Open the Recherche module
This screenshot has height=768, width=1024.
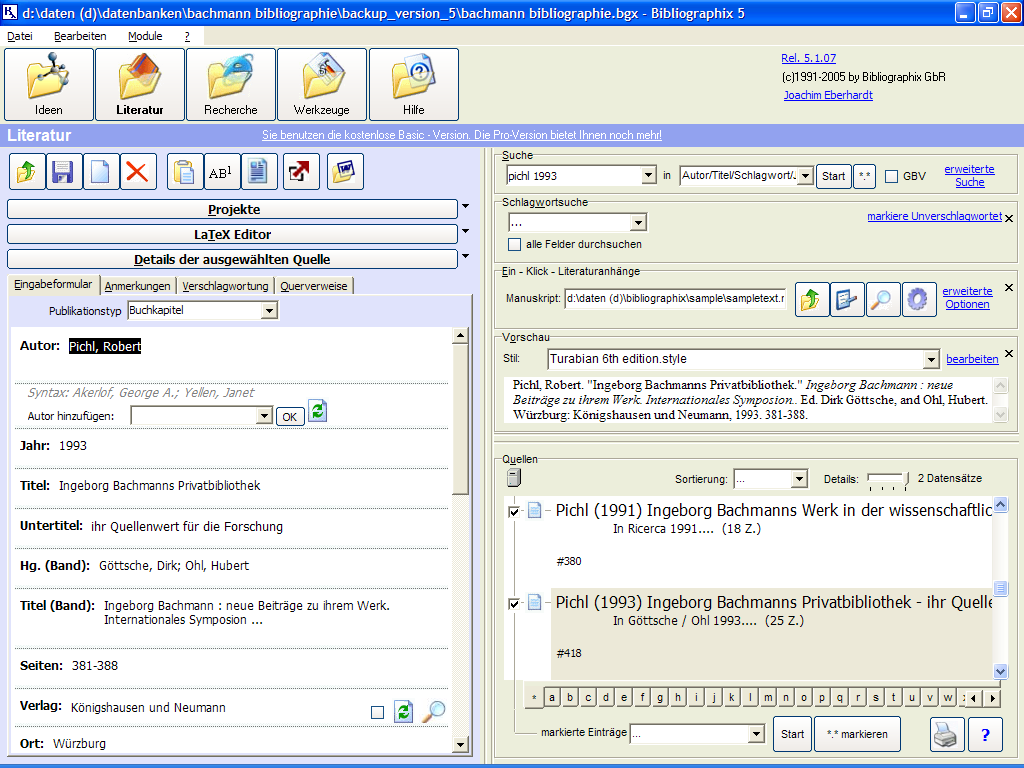(x=230, y=85)
